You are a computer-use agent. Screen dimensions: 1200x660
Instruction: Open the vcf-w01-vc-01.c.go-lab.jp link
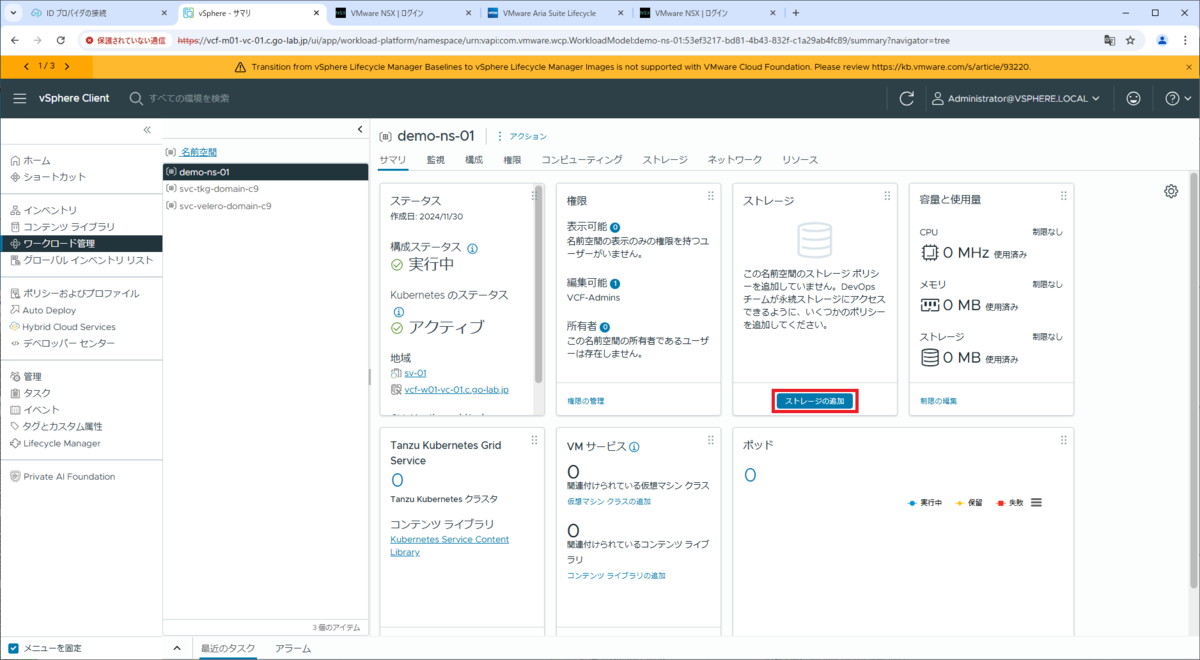point(456,389)
